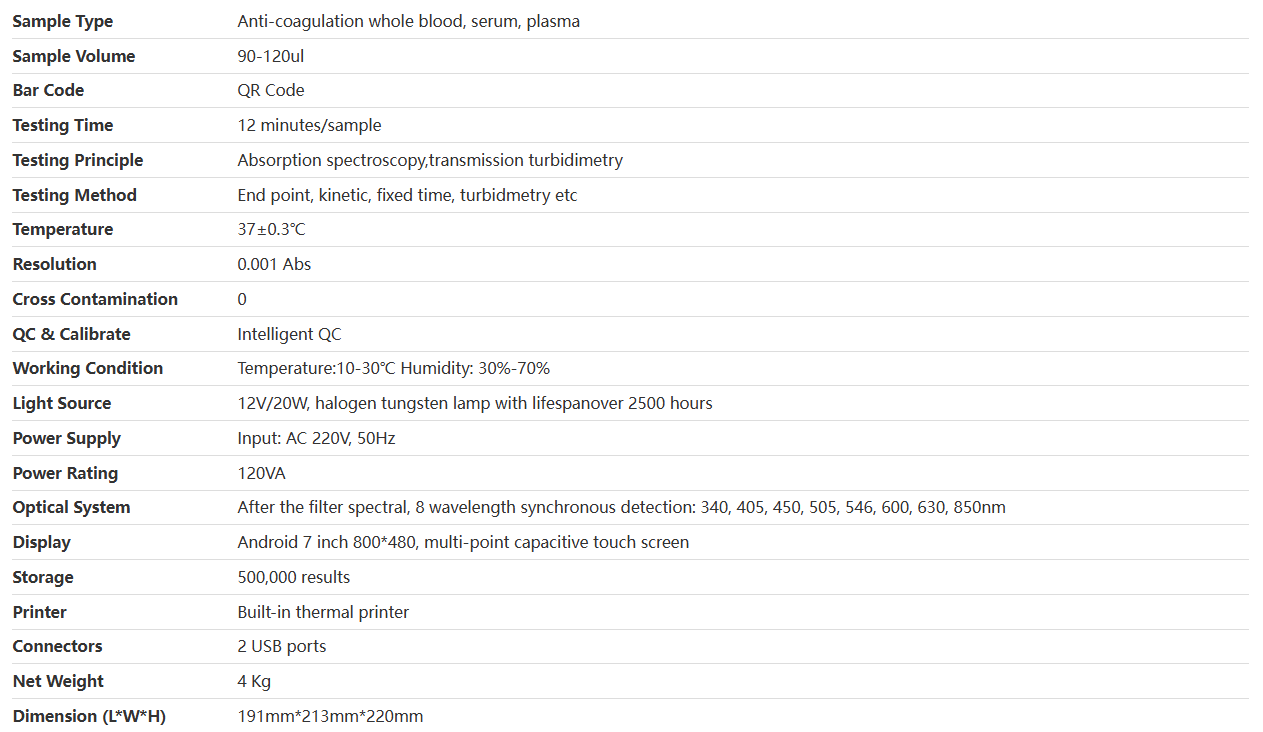Viewport: 1263px width, 732px height.
Task: Click the 37±0.3℃ temperature value
Action: click(x=271, y=229)
